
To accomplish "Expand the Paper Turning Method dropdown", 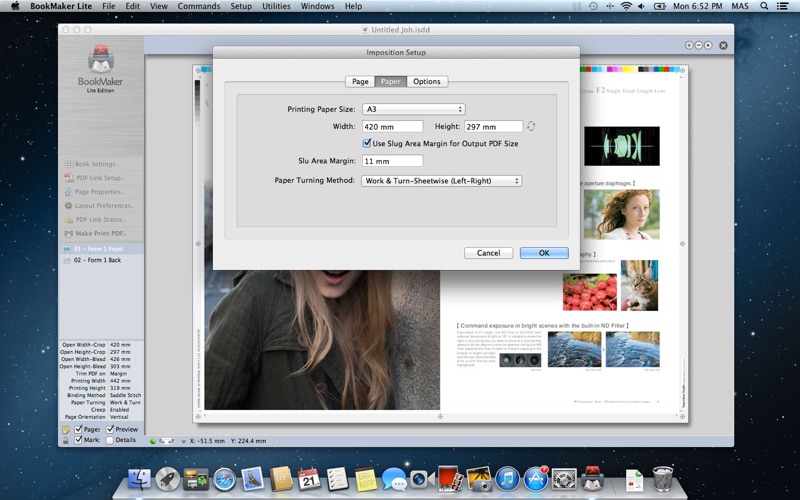I will coord(441,181).
